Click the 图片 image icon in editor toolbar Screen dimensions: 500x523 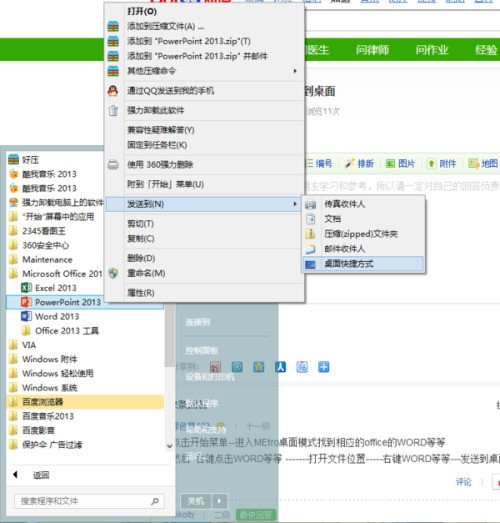pyautogui.click(x=390, y=163)
